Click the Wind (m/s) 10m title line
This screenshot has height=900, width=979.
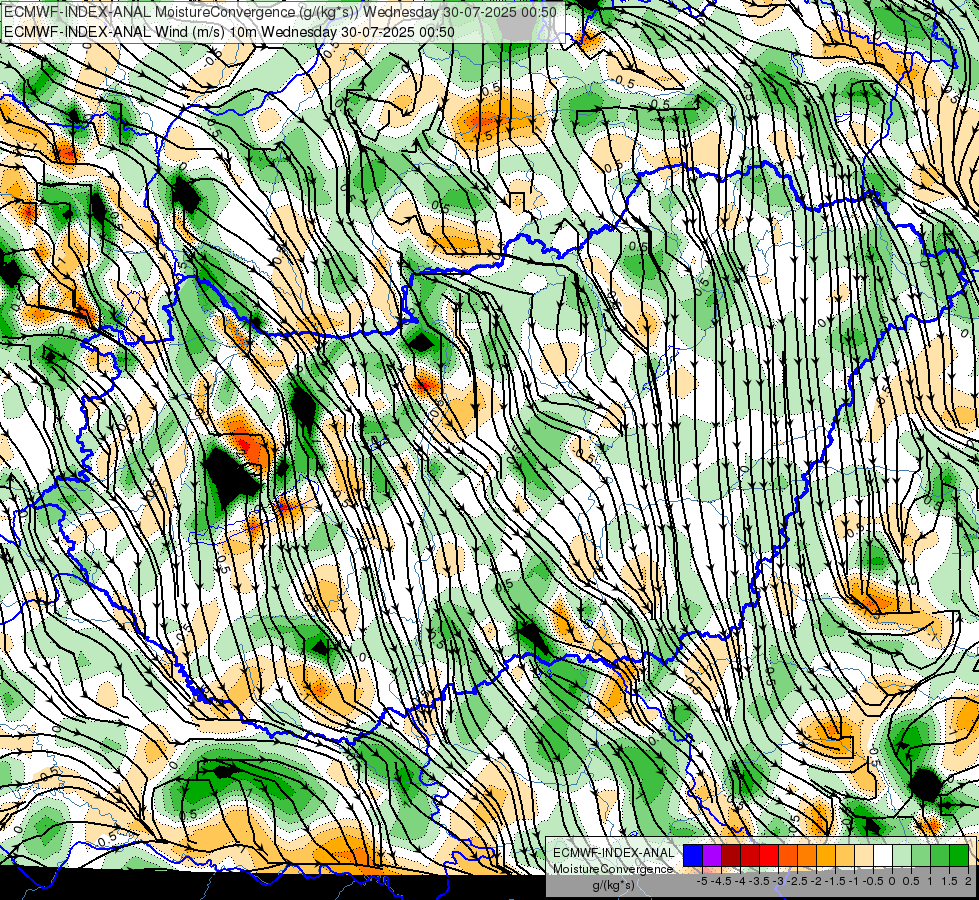[229, 31]
